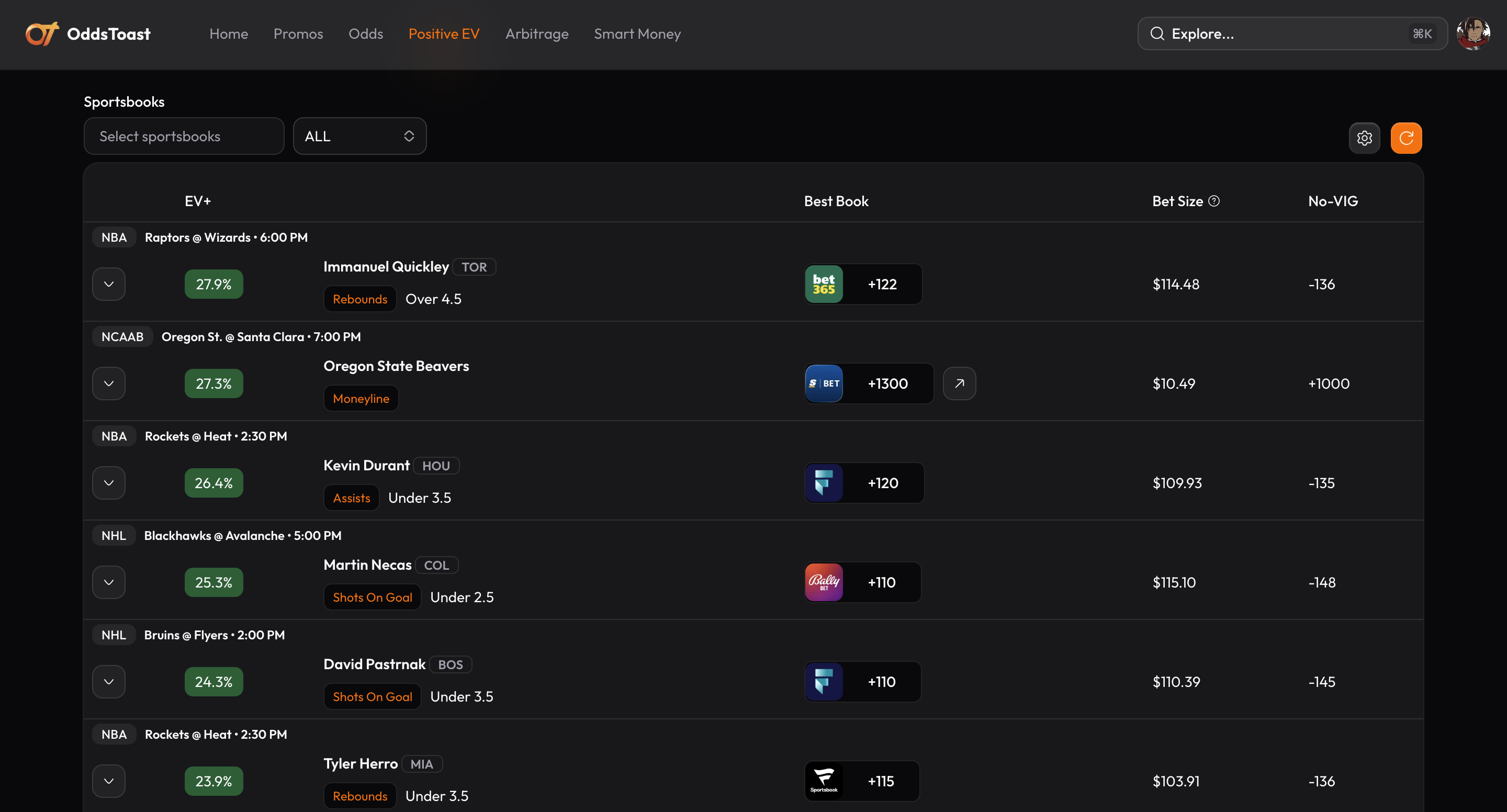Image resolution: width=1507 pixels, height=812 pixels.
Task: Click the orange refresh button
Action: click(1406, 138)
